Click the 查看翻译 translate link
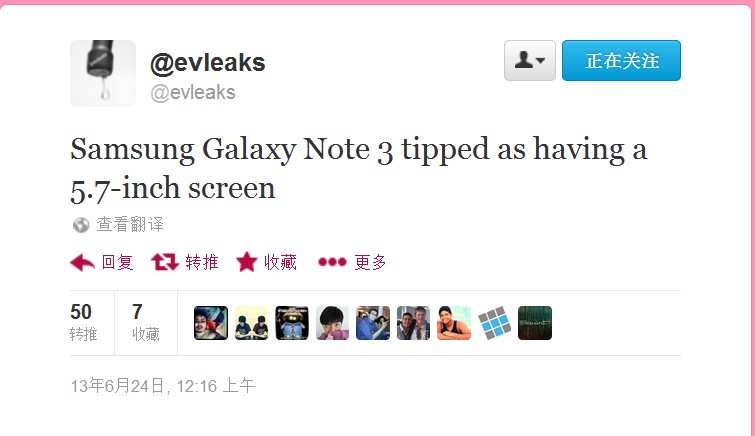 130,225
